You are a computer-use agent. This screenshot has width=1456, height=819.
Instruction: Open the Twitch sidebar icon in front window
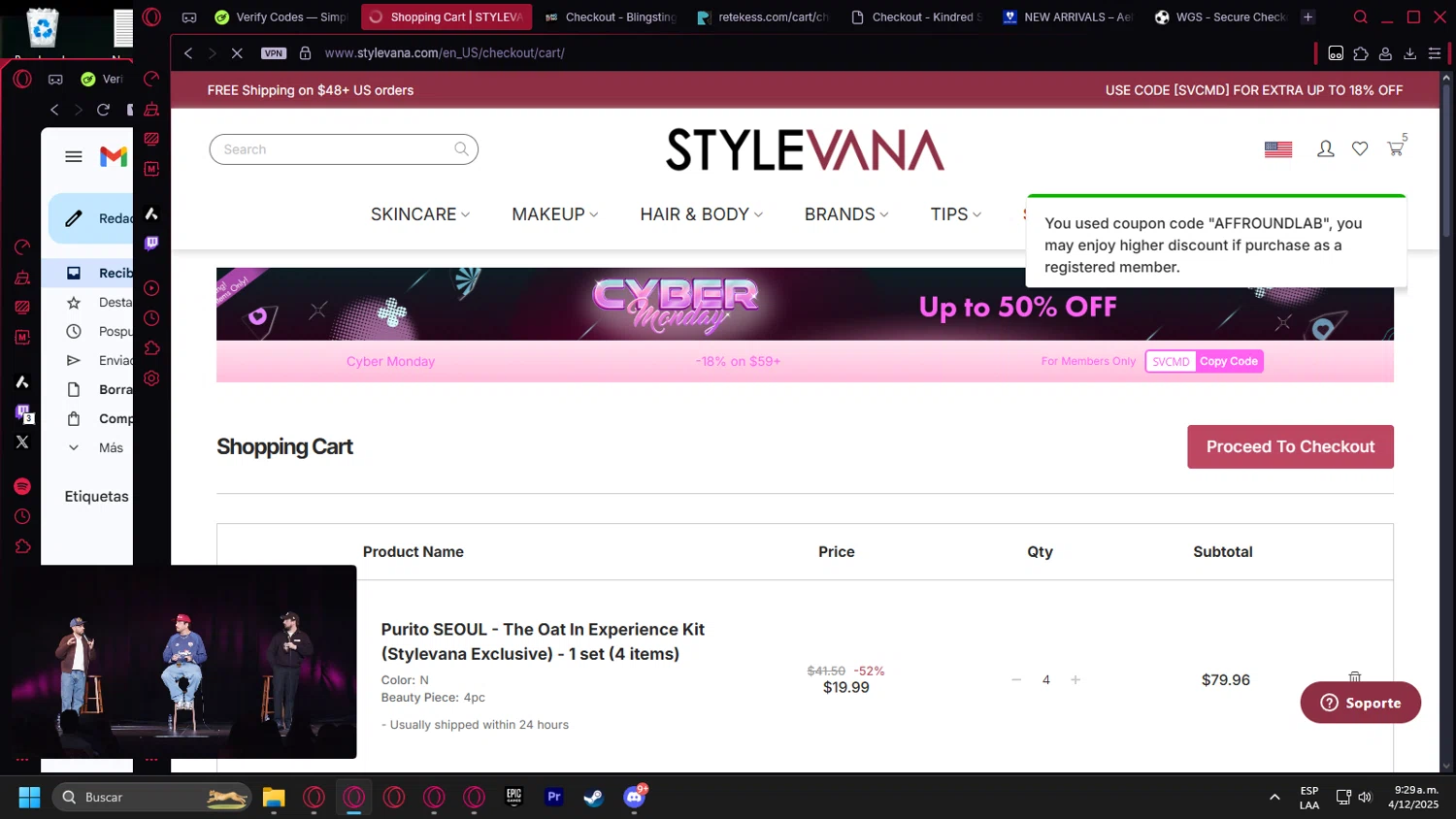click(x=151, y=243)
